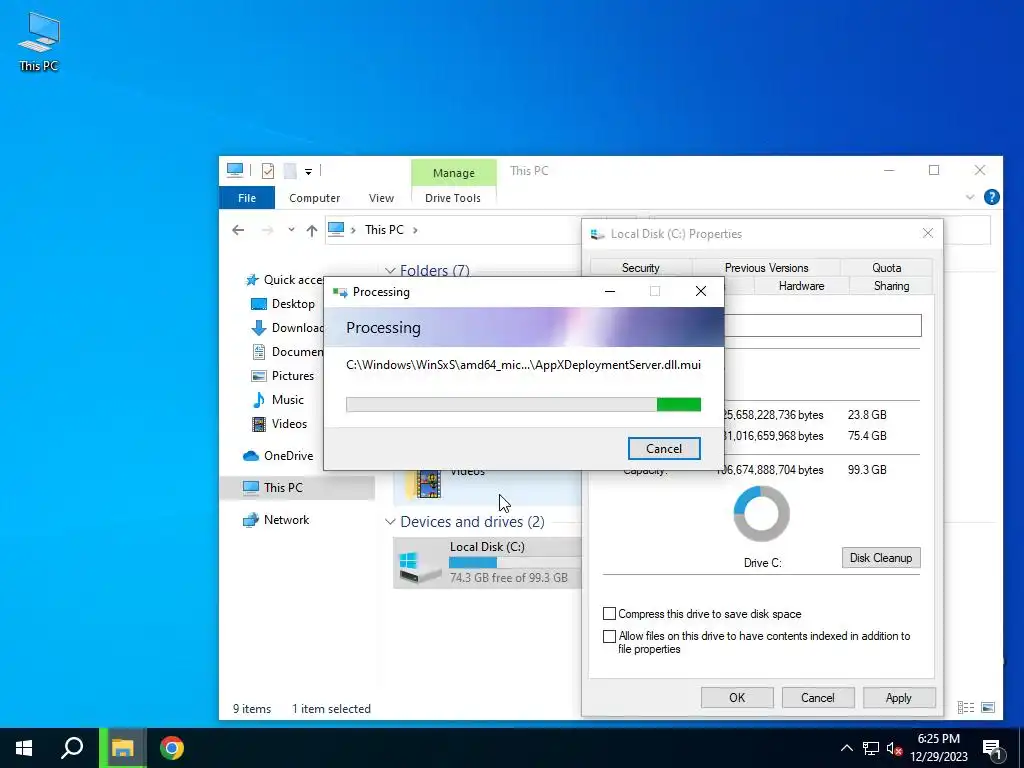The width and height of the screenshot is (1024, 768).
Task: Select the Local Disk (C:) drive
Action: pyautogui.click(x=487, y=562)
